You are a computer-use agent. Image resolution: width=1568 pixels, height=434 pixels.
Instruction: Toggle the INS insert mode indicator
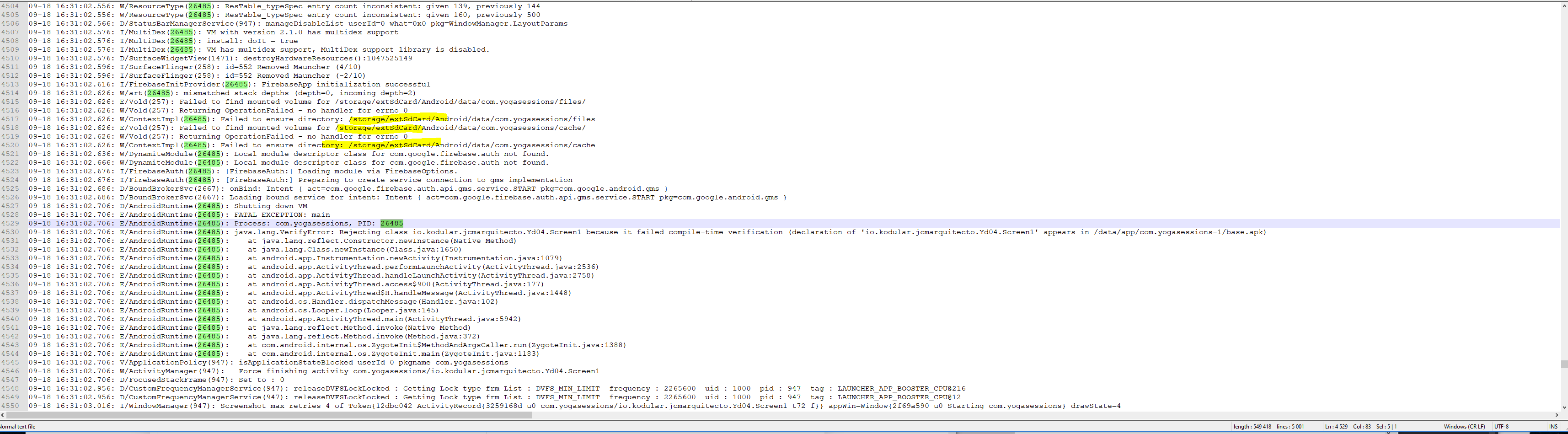pos(1553,427)
